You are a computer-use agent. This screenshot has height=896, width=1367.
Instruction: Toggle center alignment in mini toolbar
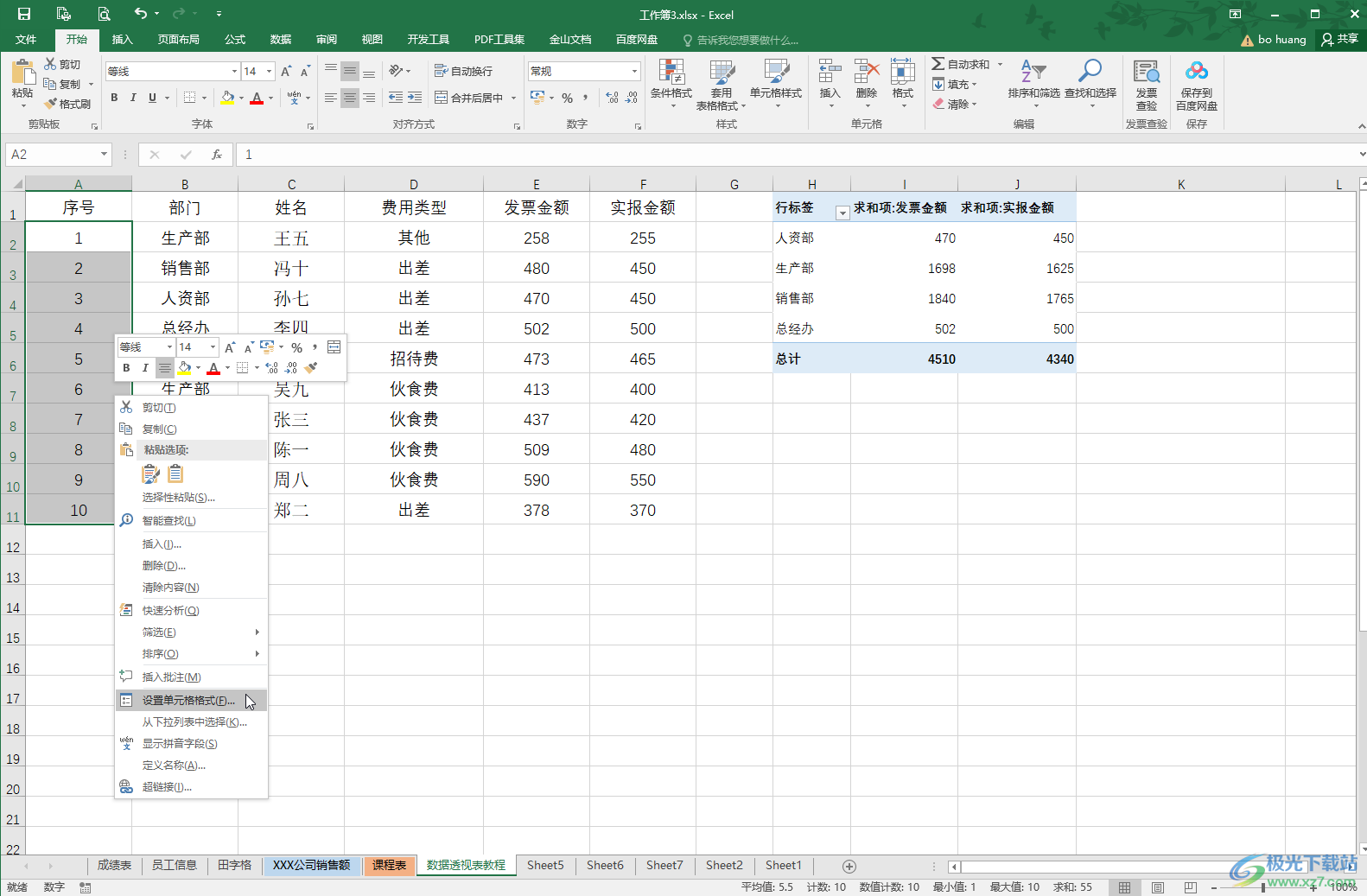click(x=164, y=368)
